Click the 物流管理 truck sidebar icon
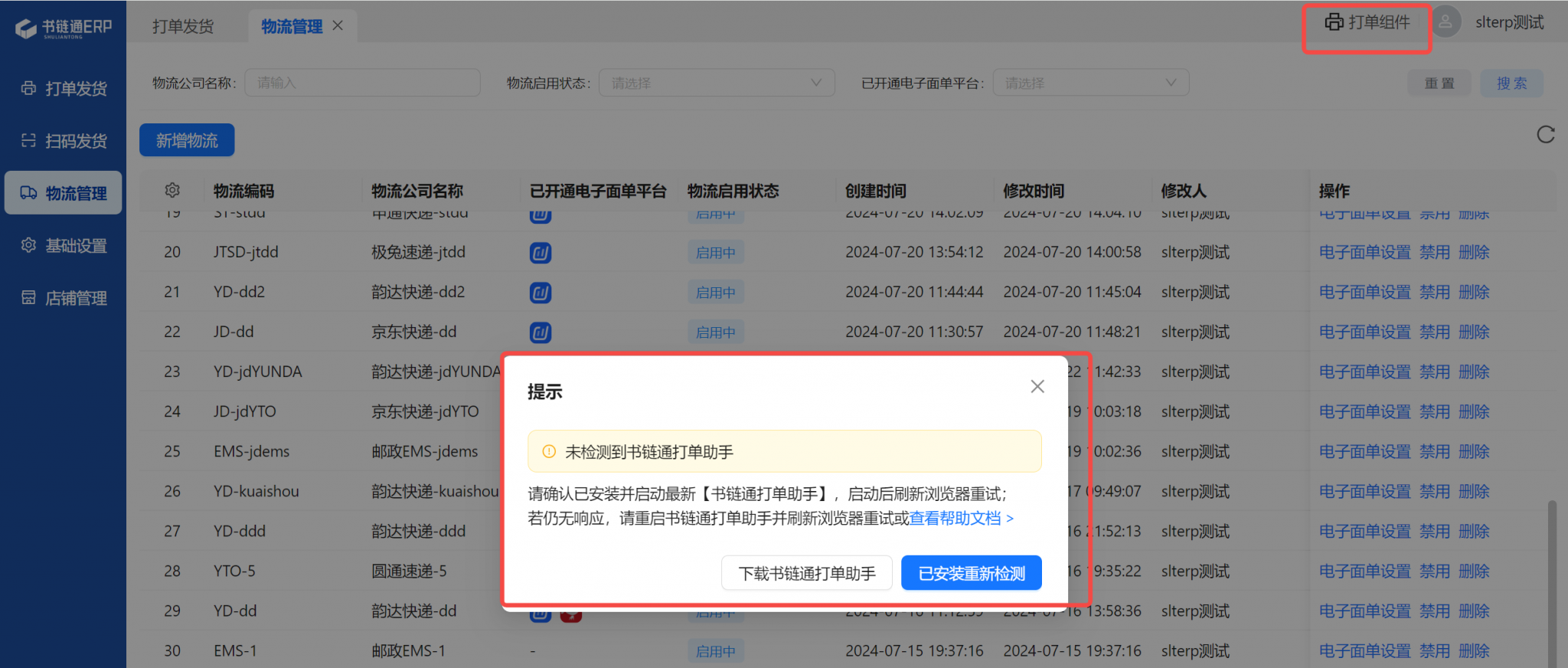The image size is (1568, 668). [x=28, y=192]
